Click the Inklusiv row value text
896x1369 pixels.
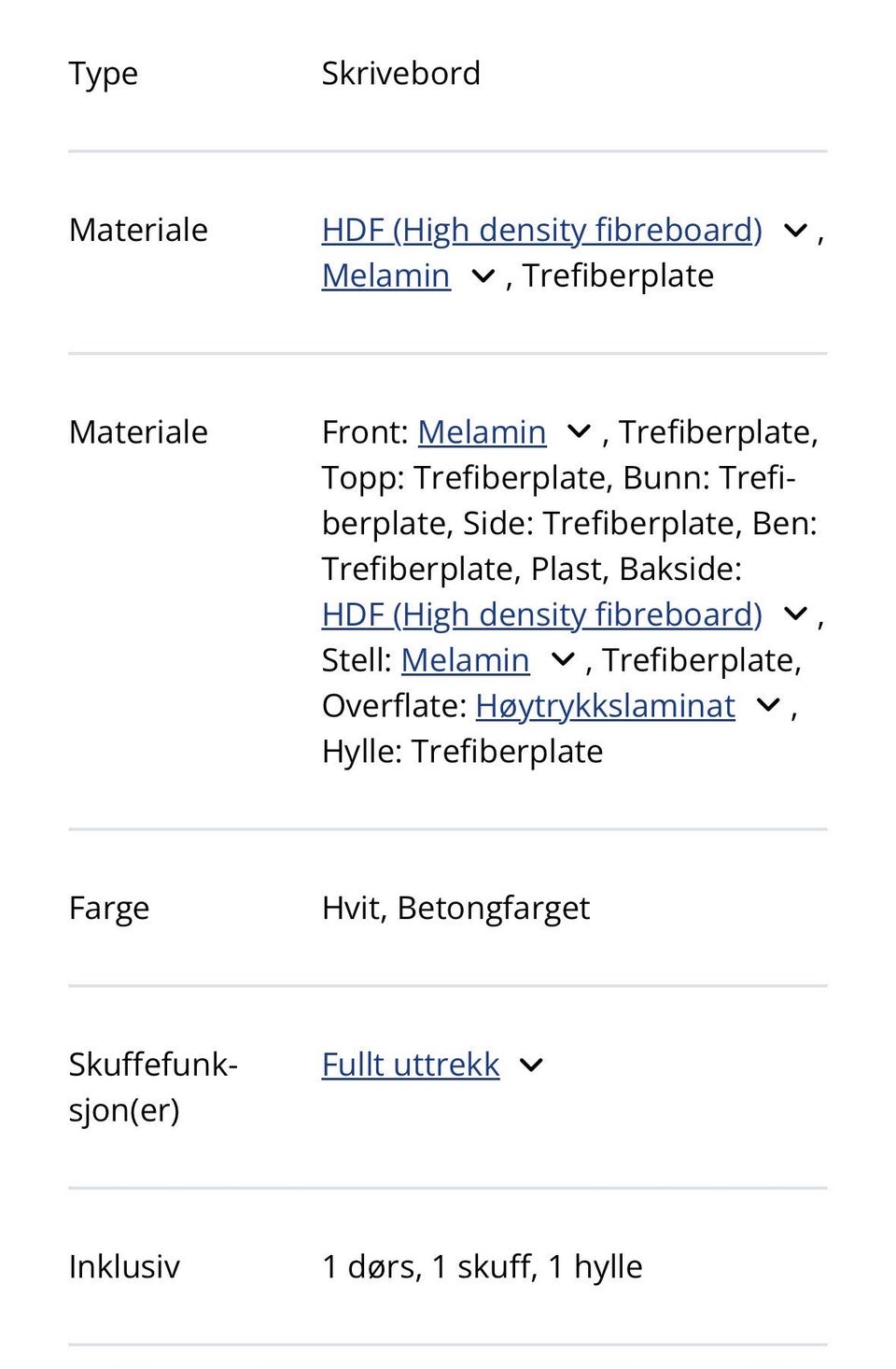(x=483, y=1266)
